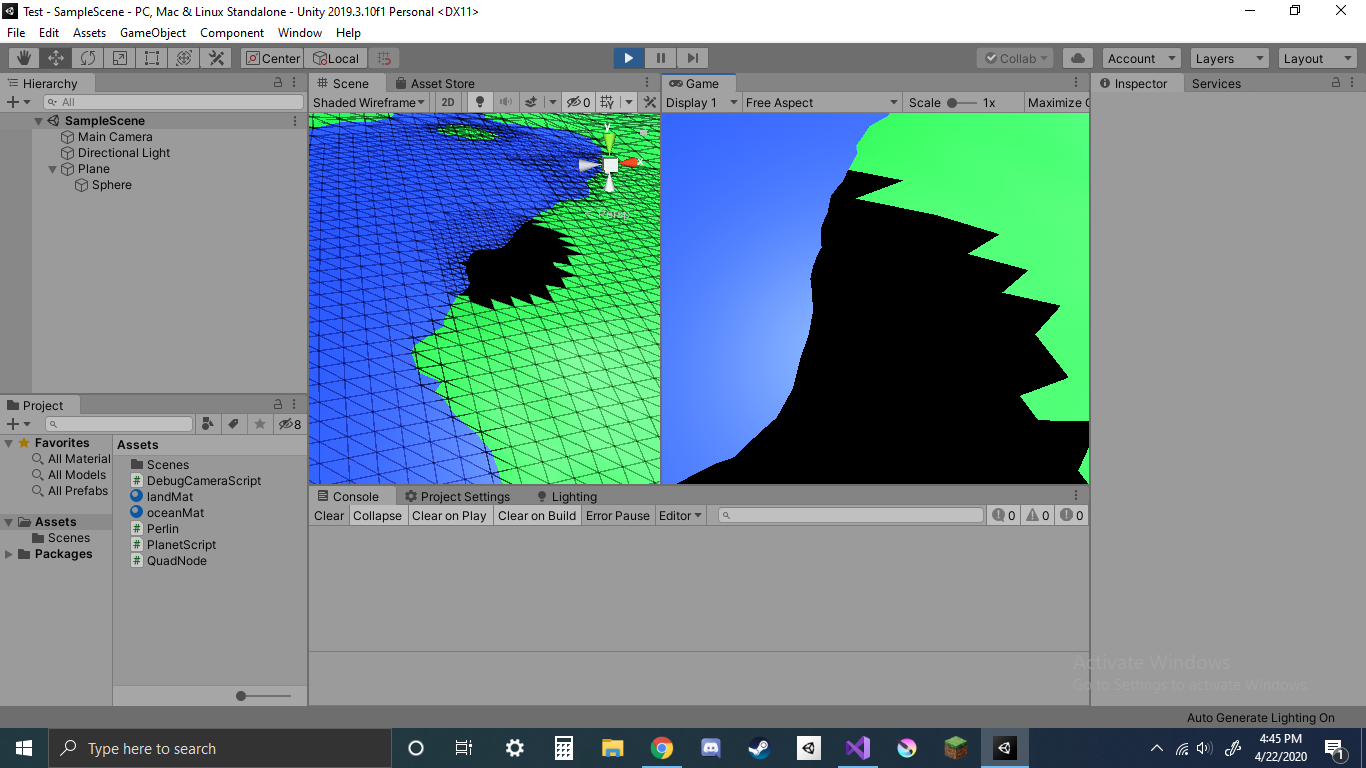Viewport: 1366px width, 768px height.
Task: Click the Hierarchy search field
Action: pos(173,102)
